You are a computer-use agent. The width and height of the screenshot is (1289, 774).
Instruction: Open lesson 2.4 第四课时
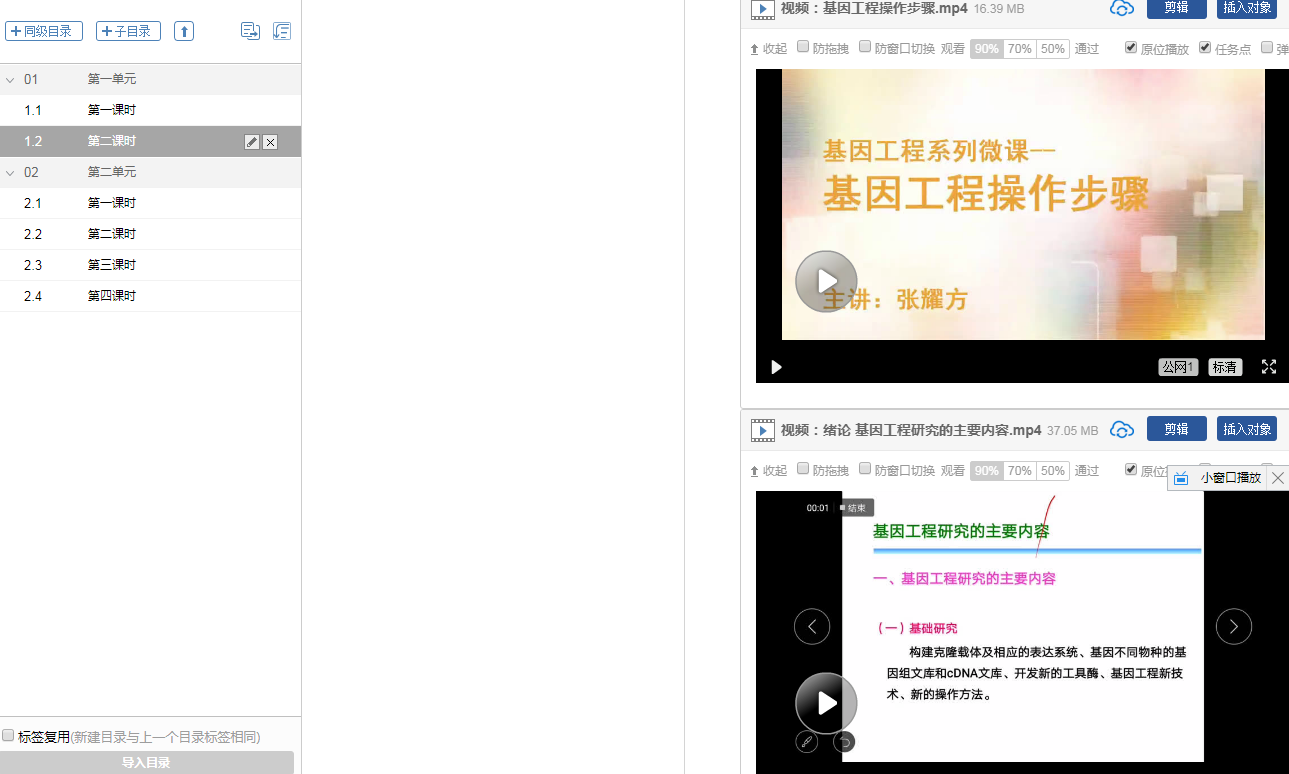150,296
